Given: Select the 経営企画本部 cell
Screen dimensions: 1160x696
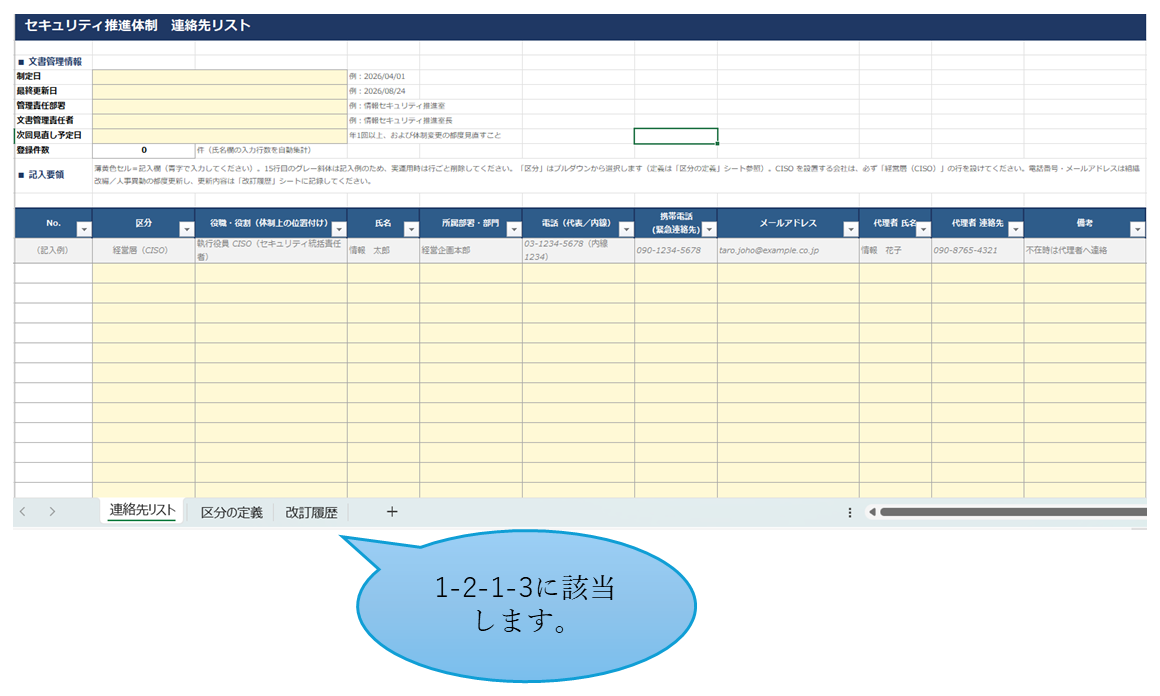Looking at the screenshot, I should tap(471, 250).
